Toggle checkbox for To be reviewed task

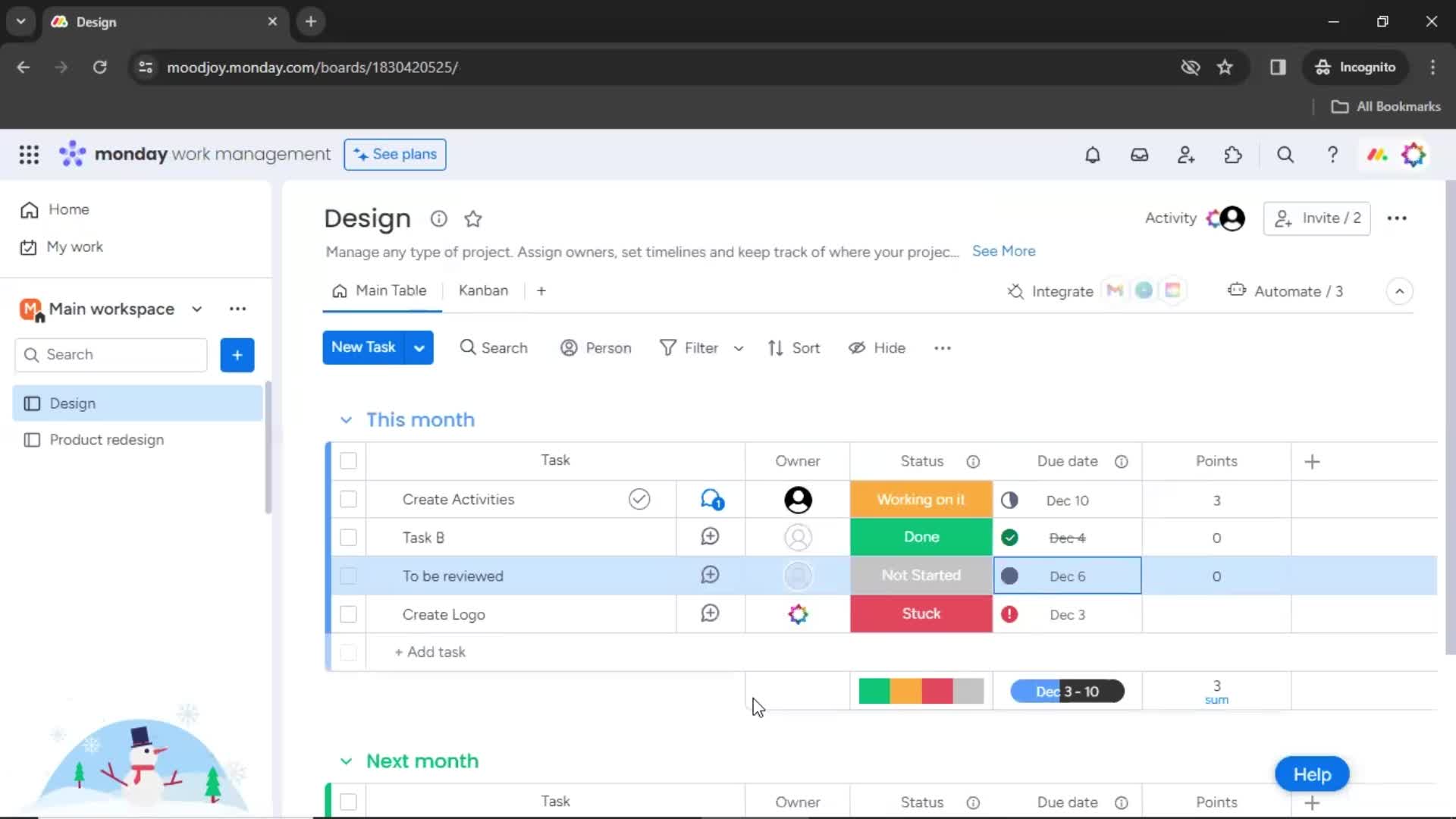coord(349,576)
